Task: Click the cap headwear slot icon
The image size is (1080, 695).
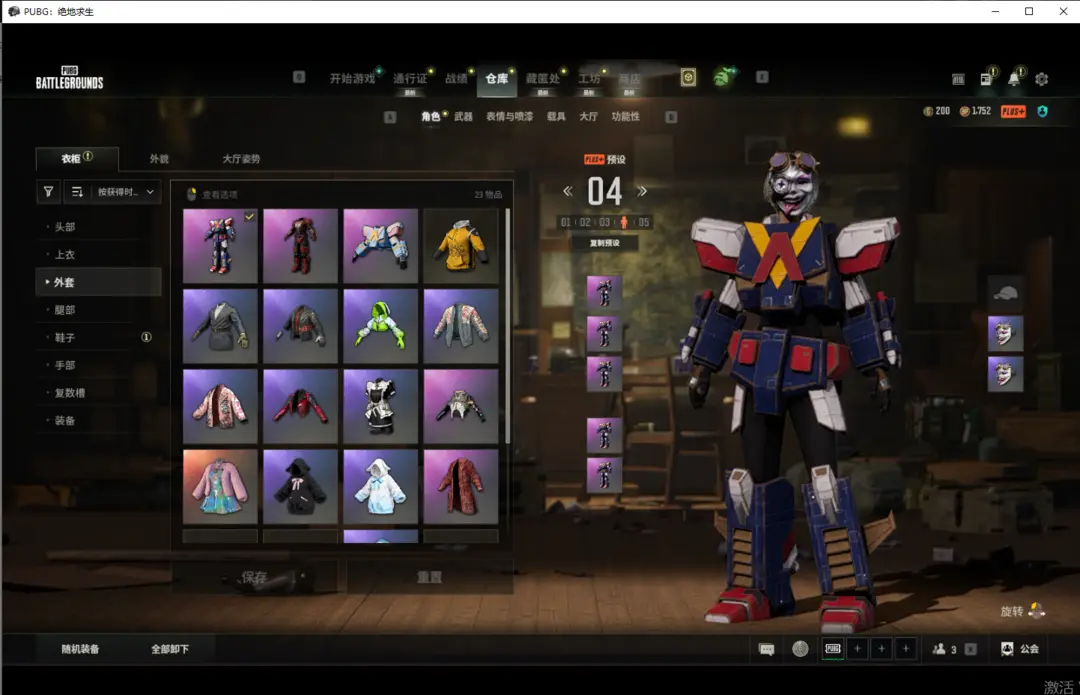Action: [x=1006, y=293]
